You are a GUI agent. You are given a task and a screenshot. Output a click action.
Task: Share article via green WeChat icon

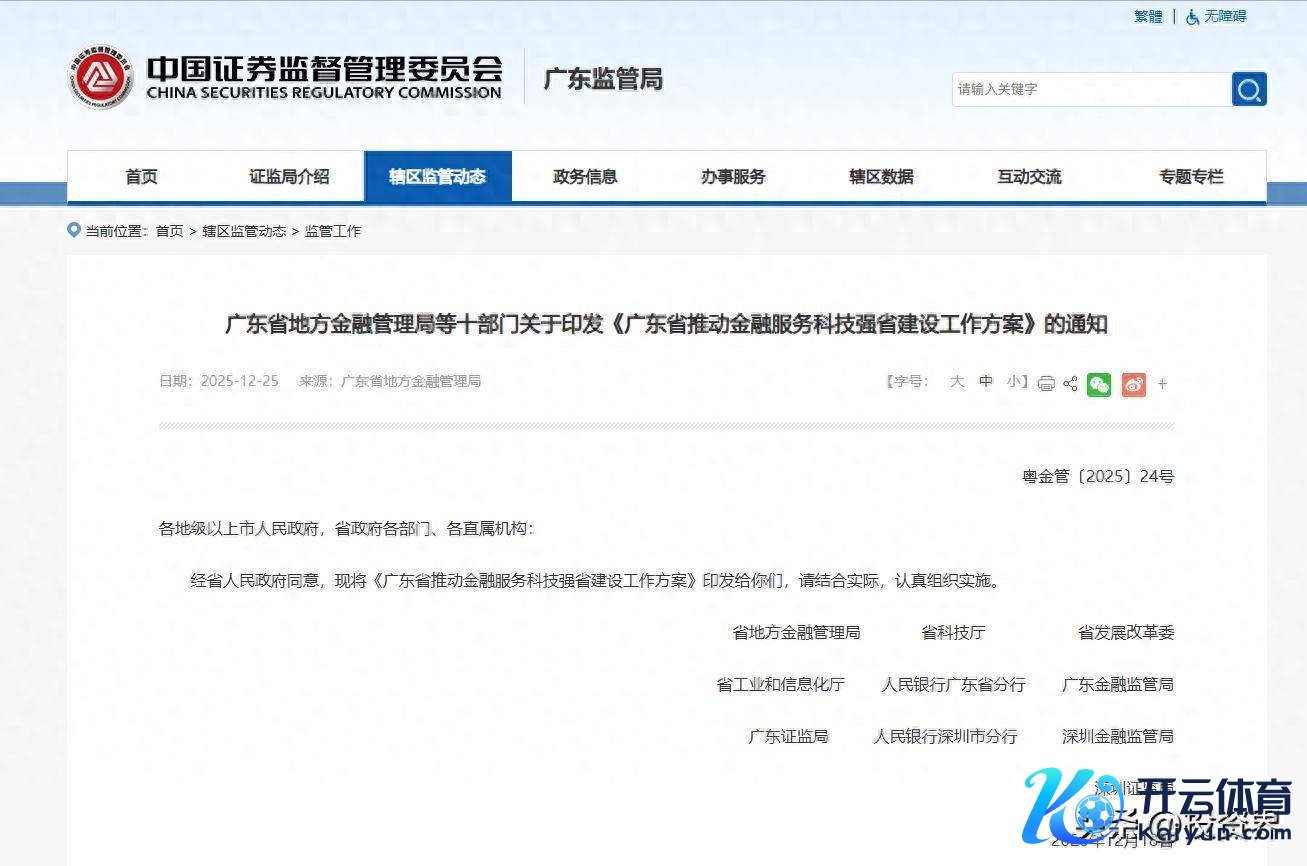[x=1099, y=383]
